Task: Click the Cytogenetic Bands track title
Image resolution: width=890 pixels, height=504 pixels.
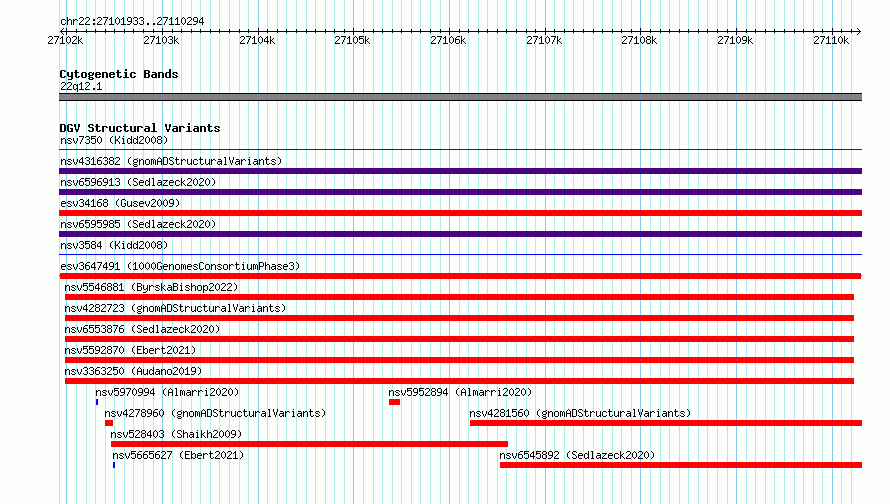Action: pyautogui.click(x=119, y=74)
